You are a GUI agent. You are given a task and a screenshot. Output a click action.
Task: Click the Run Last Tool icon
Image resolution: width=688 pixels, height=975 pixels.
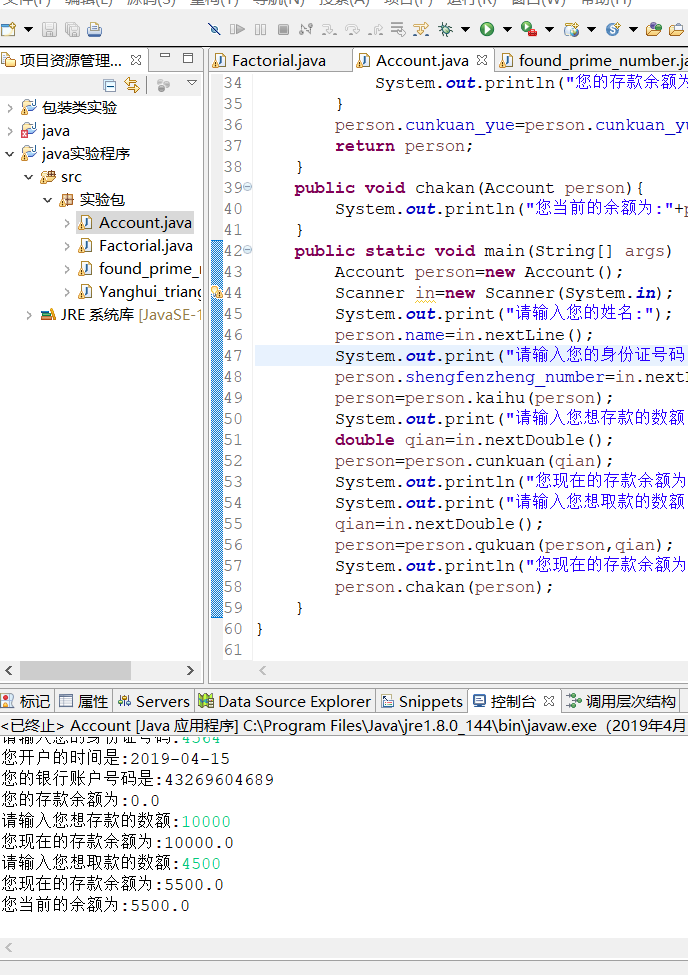tap(529, 29)
